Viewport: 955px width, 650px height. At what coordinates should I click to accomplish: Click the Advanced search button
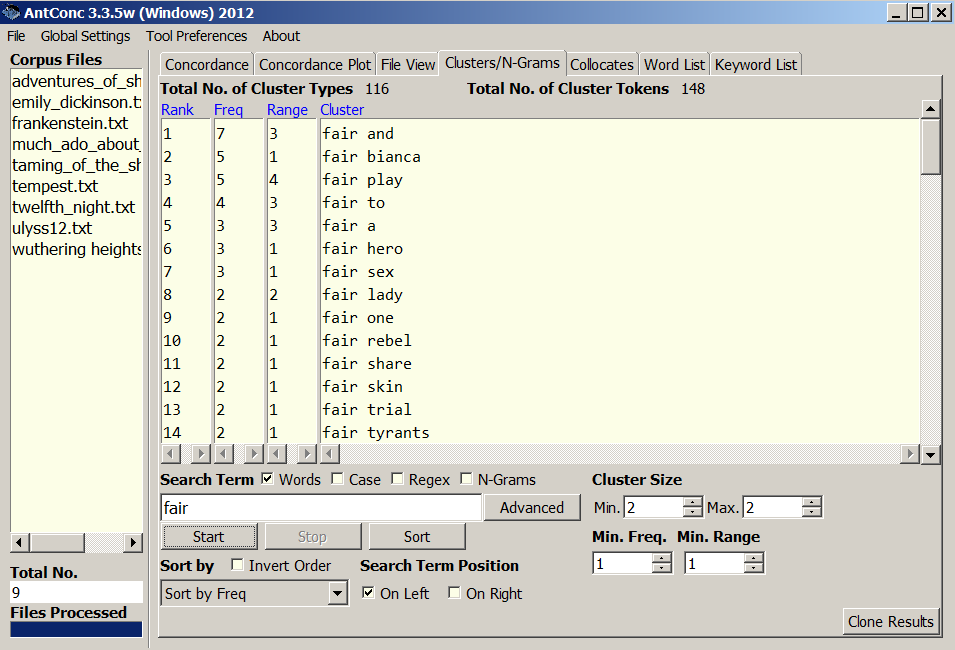[532, 508]
